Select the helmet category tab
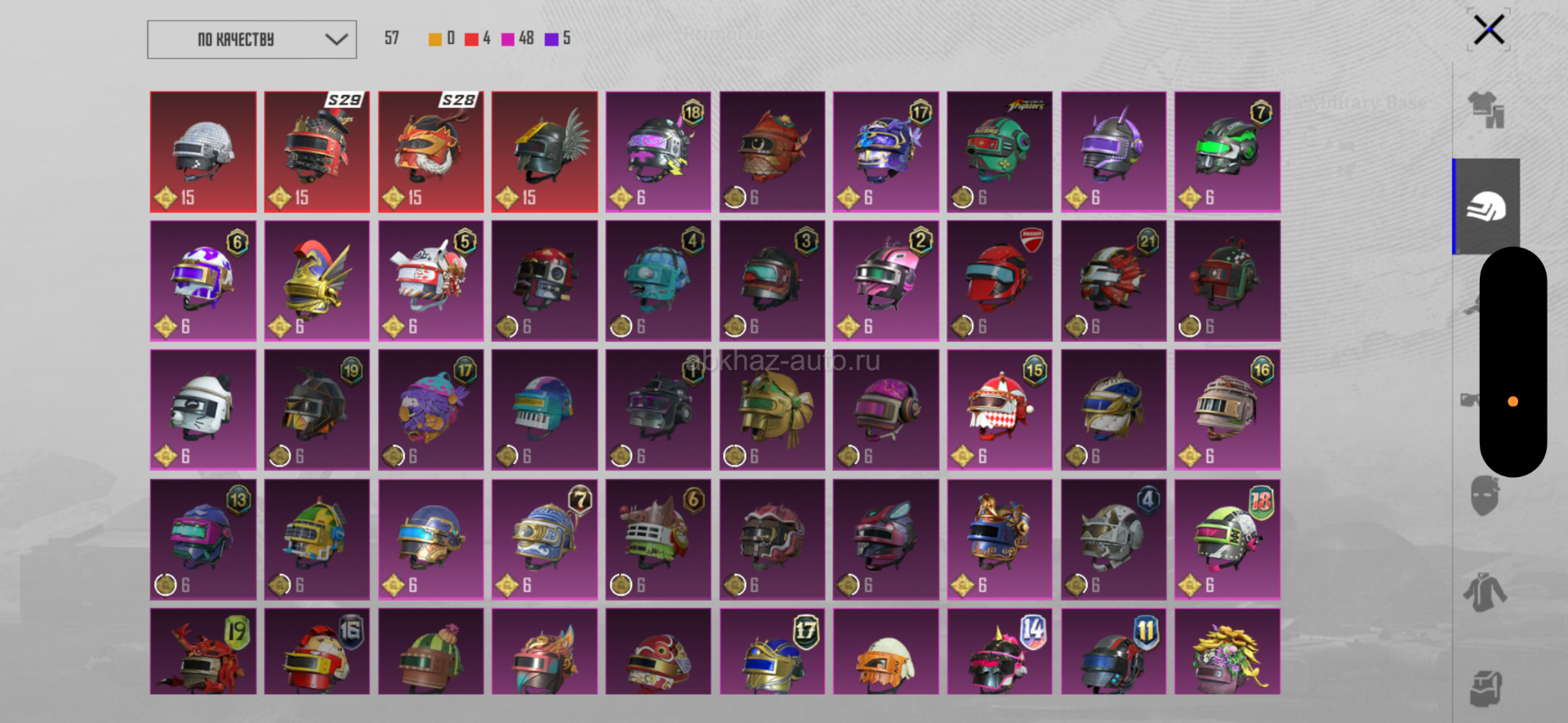 click(x=1486, y=207)
